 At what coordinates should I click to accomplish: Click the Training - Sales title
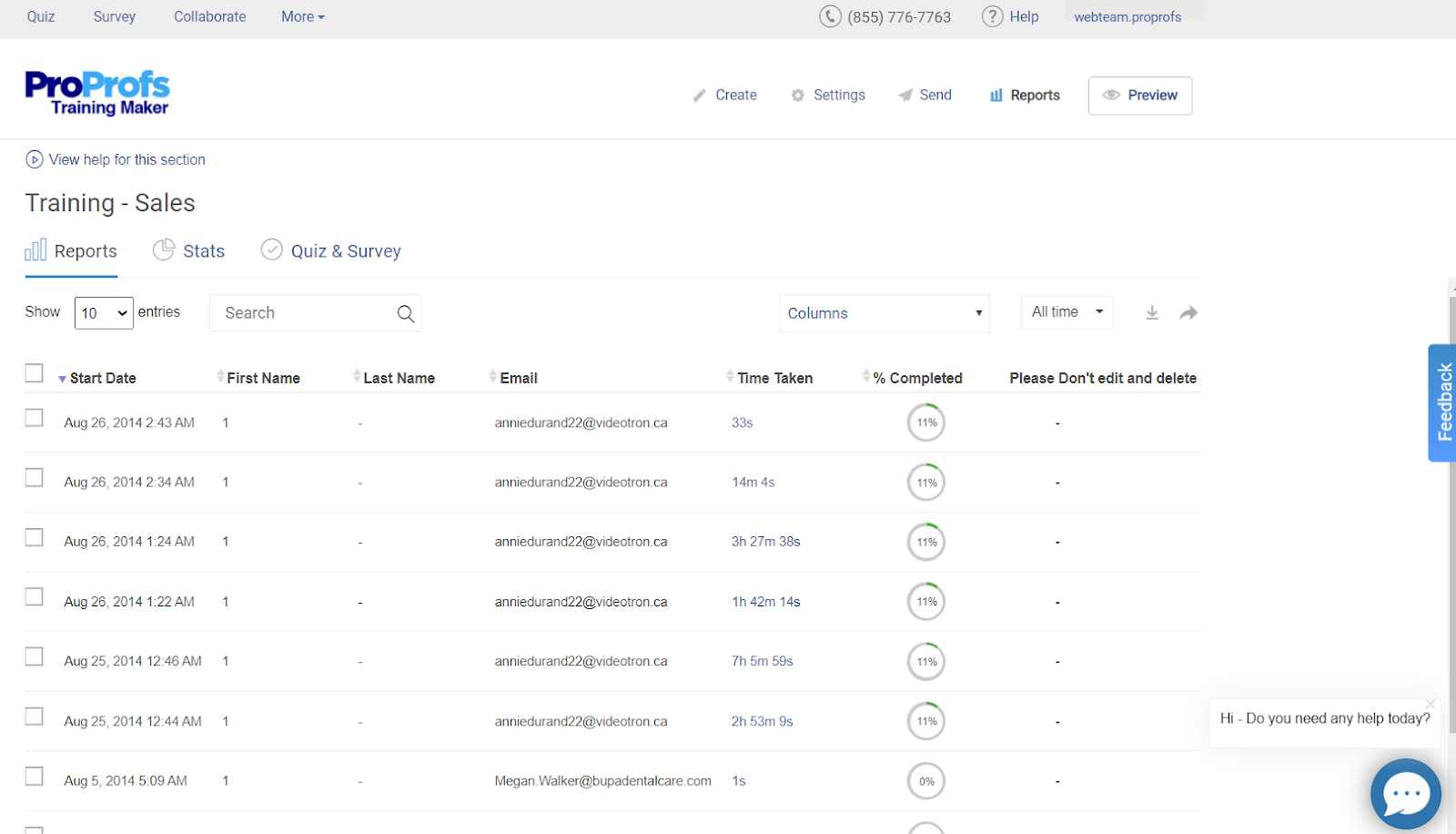tap(110, 202)
